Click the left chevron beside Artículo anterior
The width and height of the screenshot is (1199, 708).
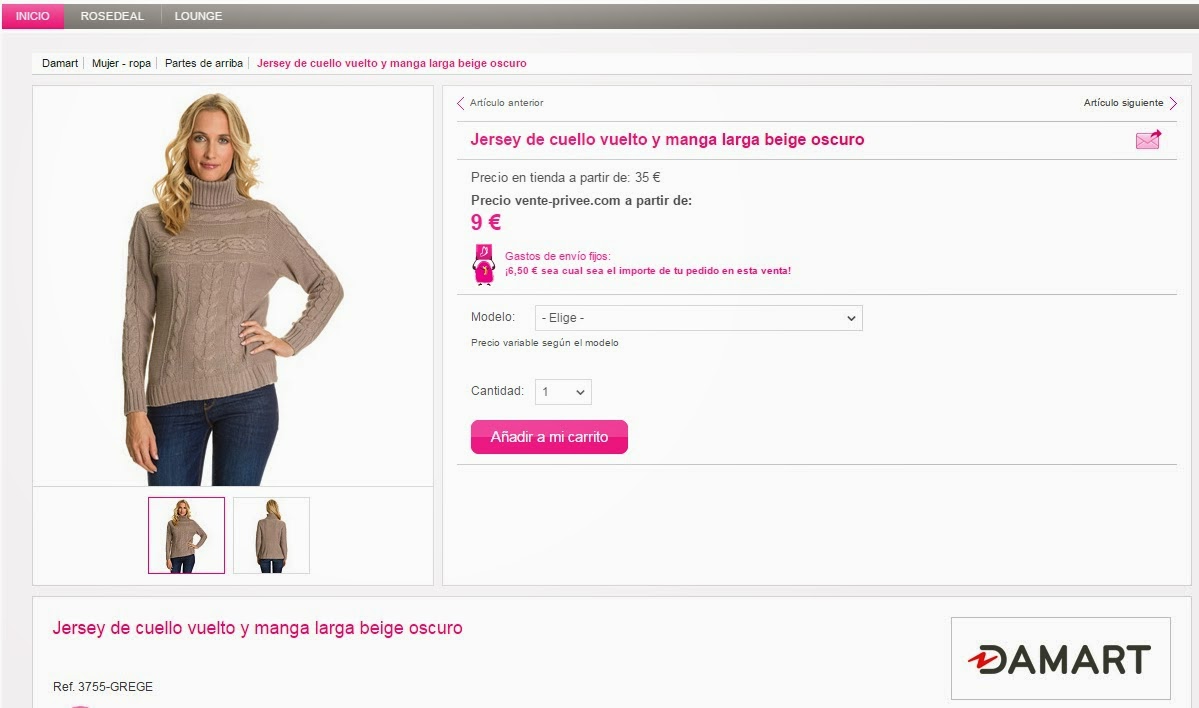click(x=460, y=103)
